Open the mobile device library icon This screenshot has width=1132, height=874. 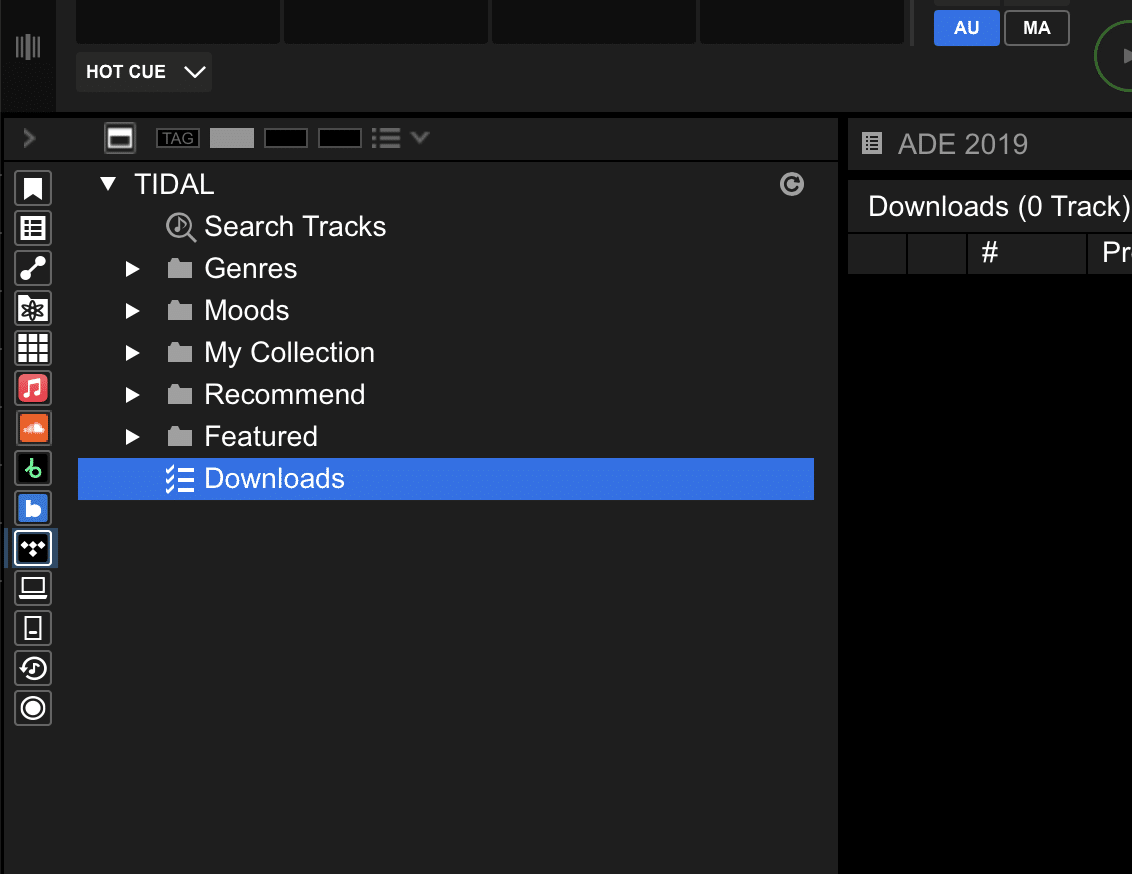click(32, 628)
